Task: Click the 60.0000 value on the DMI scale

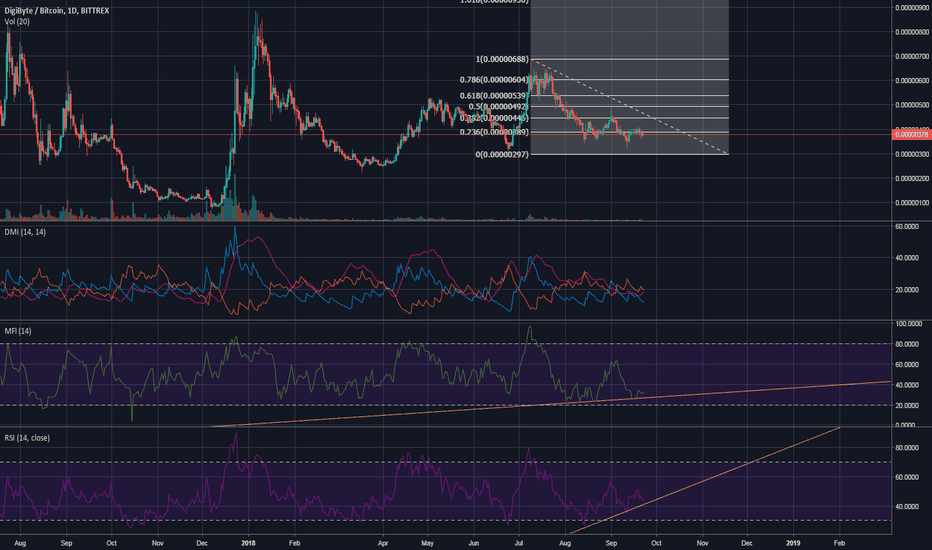Action: click(x=907, y=227)
